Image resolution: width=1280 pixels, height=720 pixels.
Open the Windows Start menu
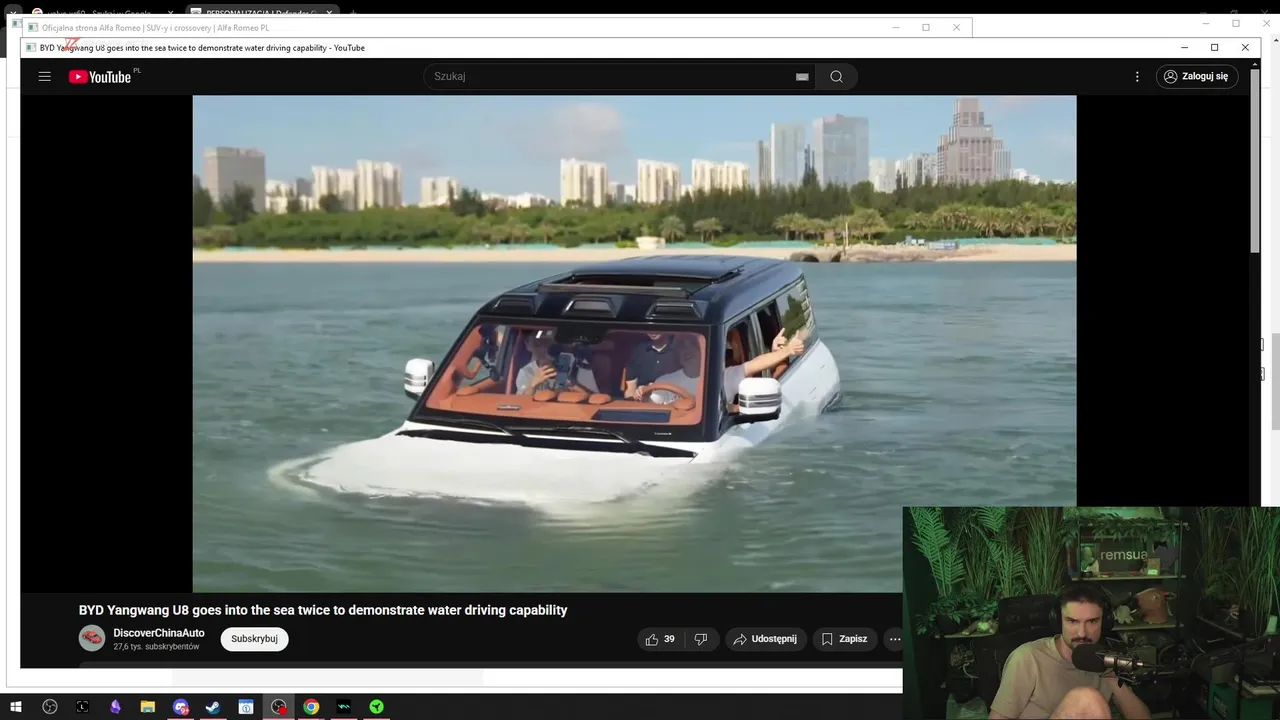coord(16,707)
